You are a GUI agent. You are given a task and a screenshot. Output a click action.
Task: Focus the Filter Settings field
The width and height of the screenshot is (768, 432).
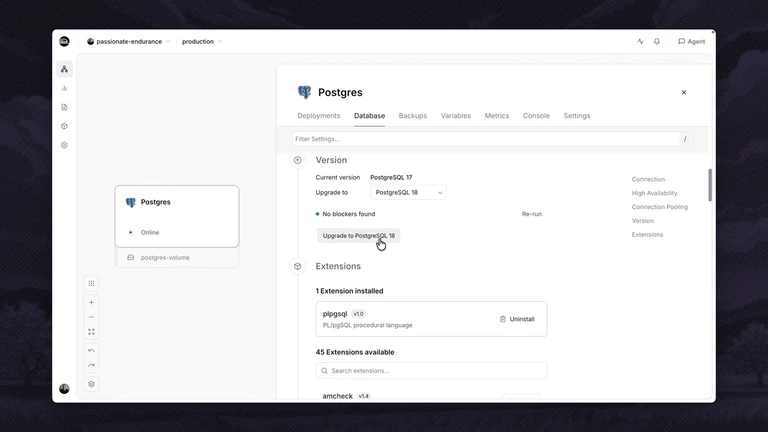coord(492,139)
